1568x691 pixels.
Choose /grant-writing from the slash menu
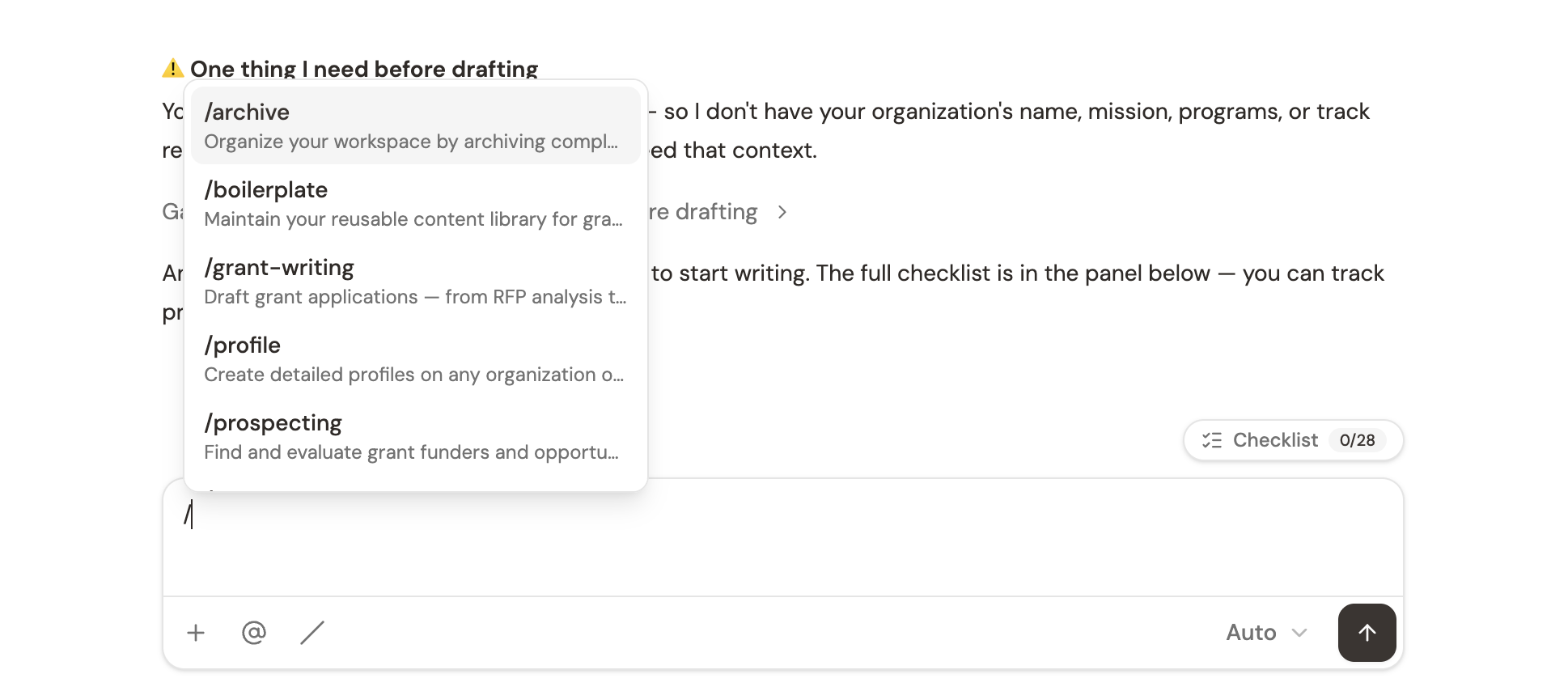pyautogui.click(x=415, y=280)
